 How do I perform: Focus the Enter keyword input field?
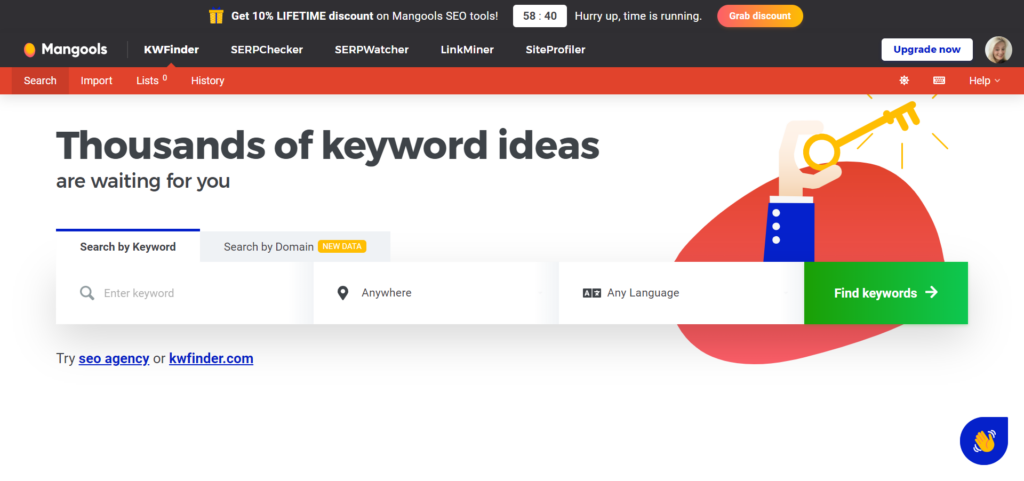pyautogui.click(x=185, y=293)
